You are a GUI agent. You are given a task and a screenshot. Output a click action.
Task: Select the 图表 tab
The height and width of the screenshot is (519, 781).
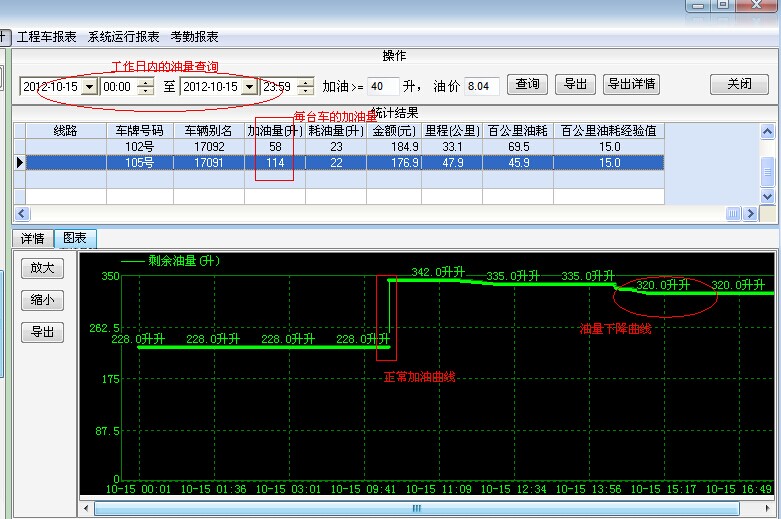tap(75, 239)
